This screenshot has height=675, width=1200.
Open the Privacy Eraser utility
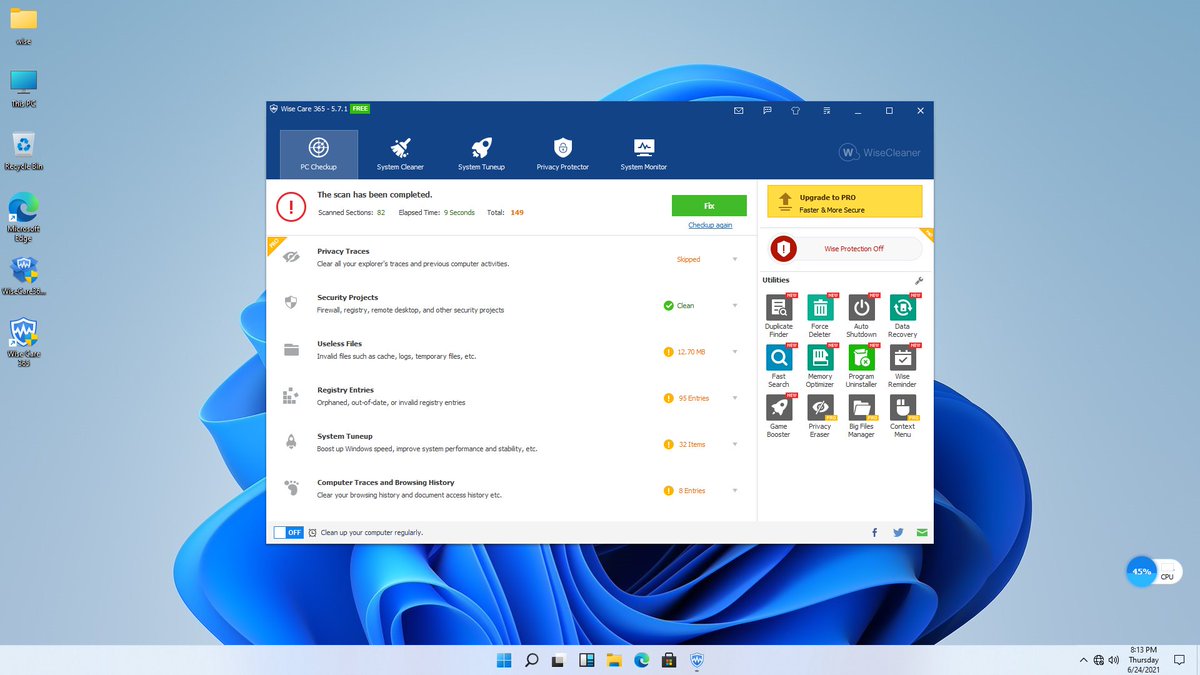pos(820,416)
